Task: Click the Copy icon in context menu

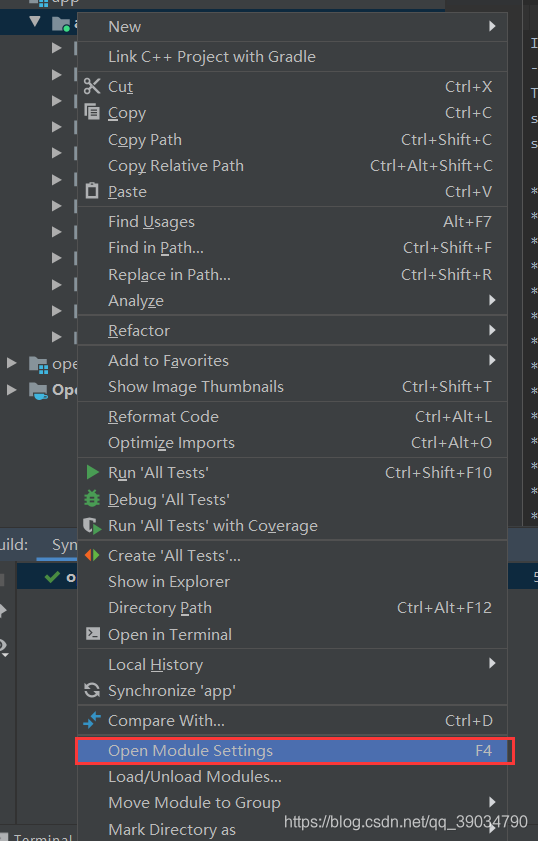Action: pyautogui.click(x=92, y=112)
